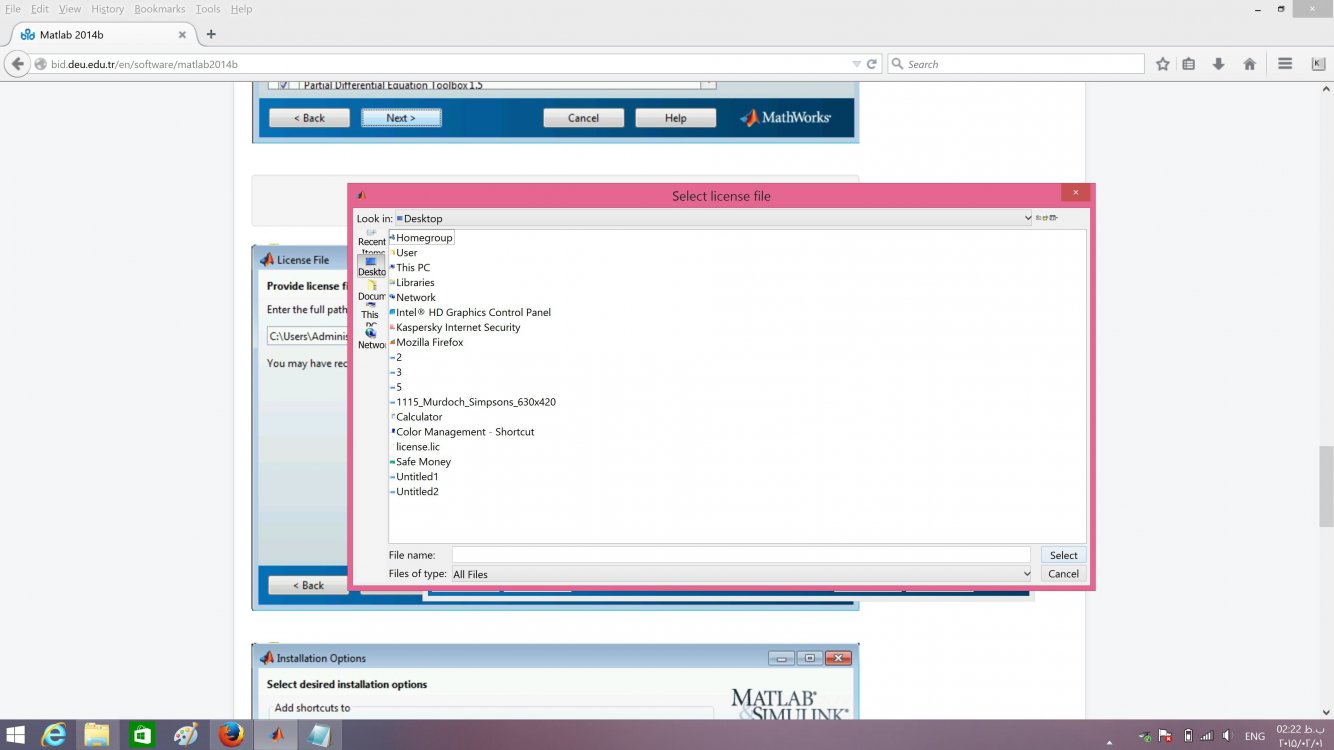Click the Next > button in the installer
Viewport: 1334px width, 750px height.
coord(401,118)
